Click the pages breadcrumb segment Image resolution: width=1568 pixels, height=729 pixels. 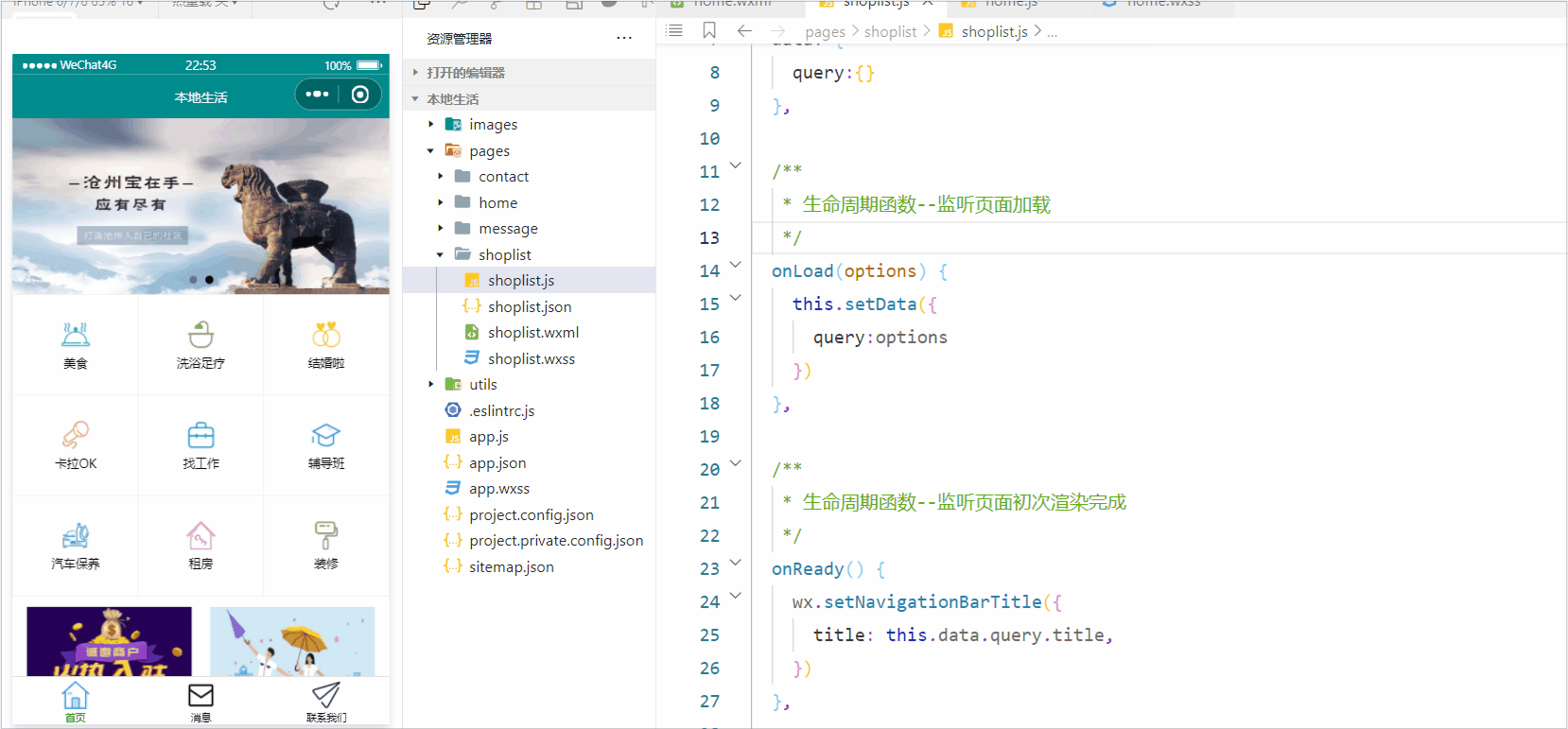click(x=826, y=32)
